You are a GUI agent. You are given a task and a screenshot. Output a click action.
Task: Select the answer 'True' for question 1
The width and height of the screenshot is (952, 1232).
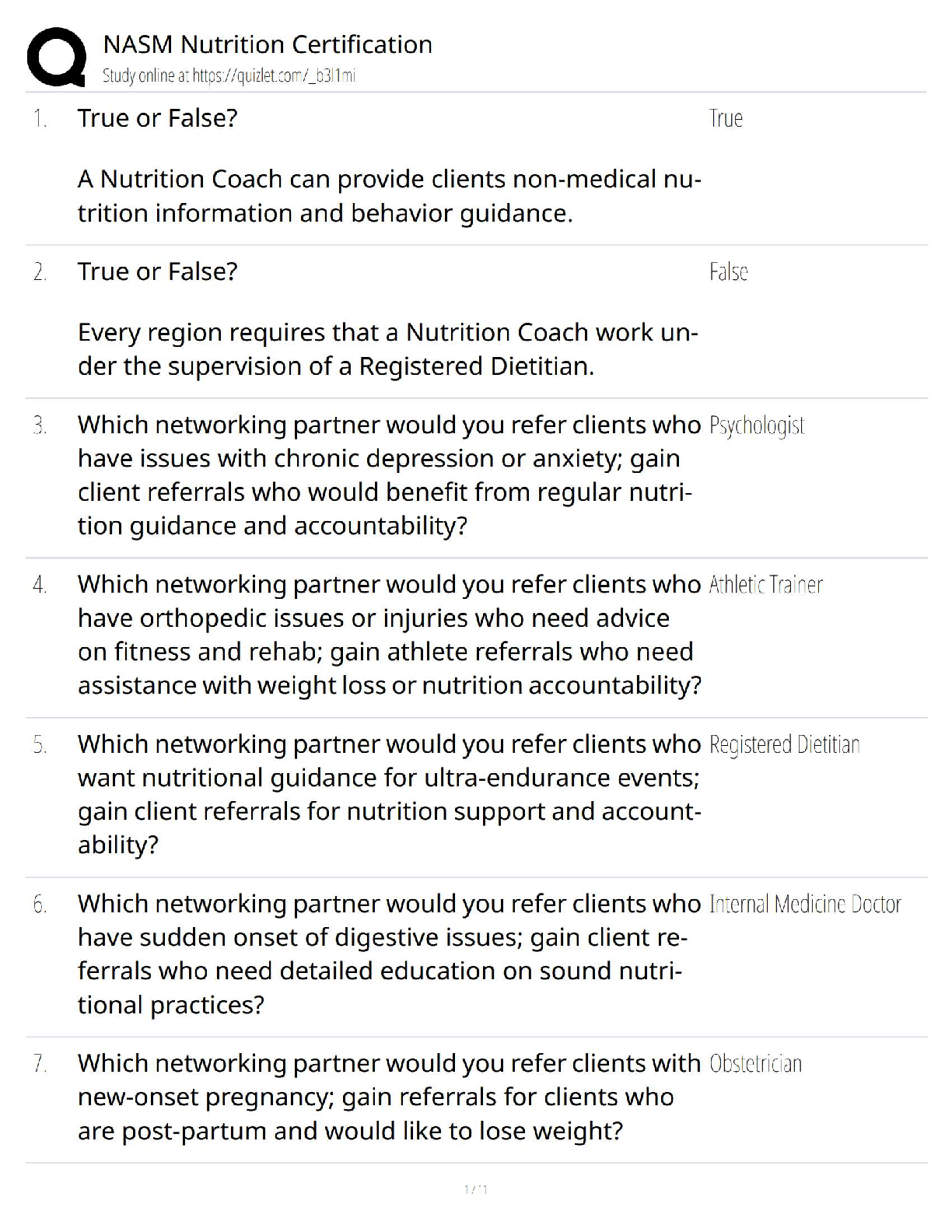[x=726, y=118]
